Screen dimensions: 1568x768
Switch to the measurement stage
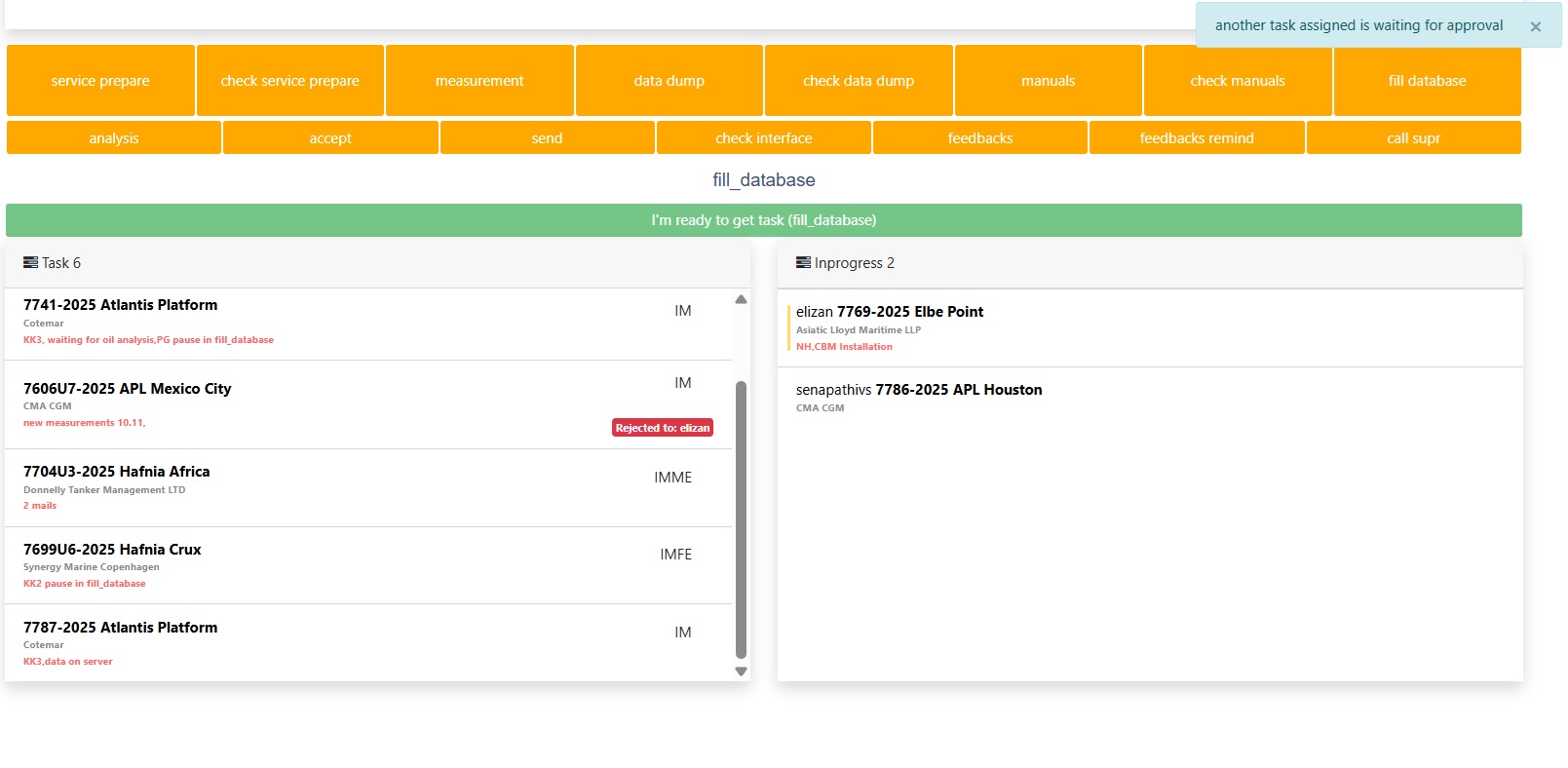pos(478,81)
